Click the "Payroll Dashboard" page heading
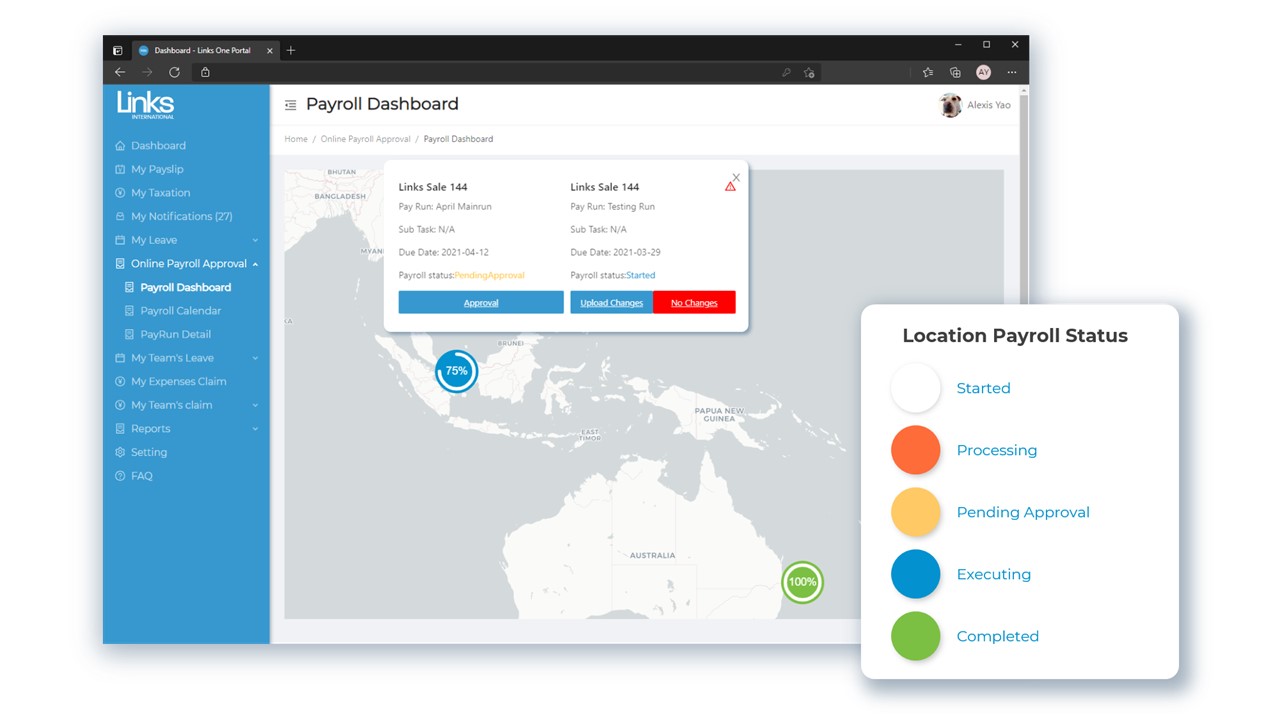 tap(382, 104)
